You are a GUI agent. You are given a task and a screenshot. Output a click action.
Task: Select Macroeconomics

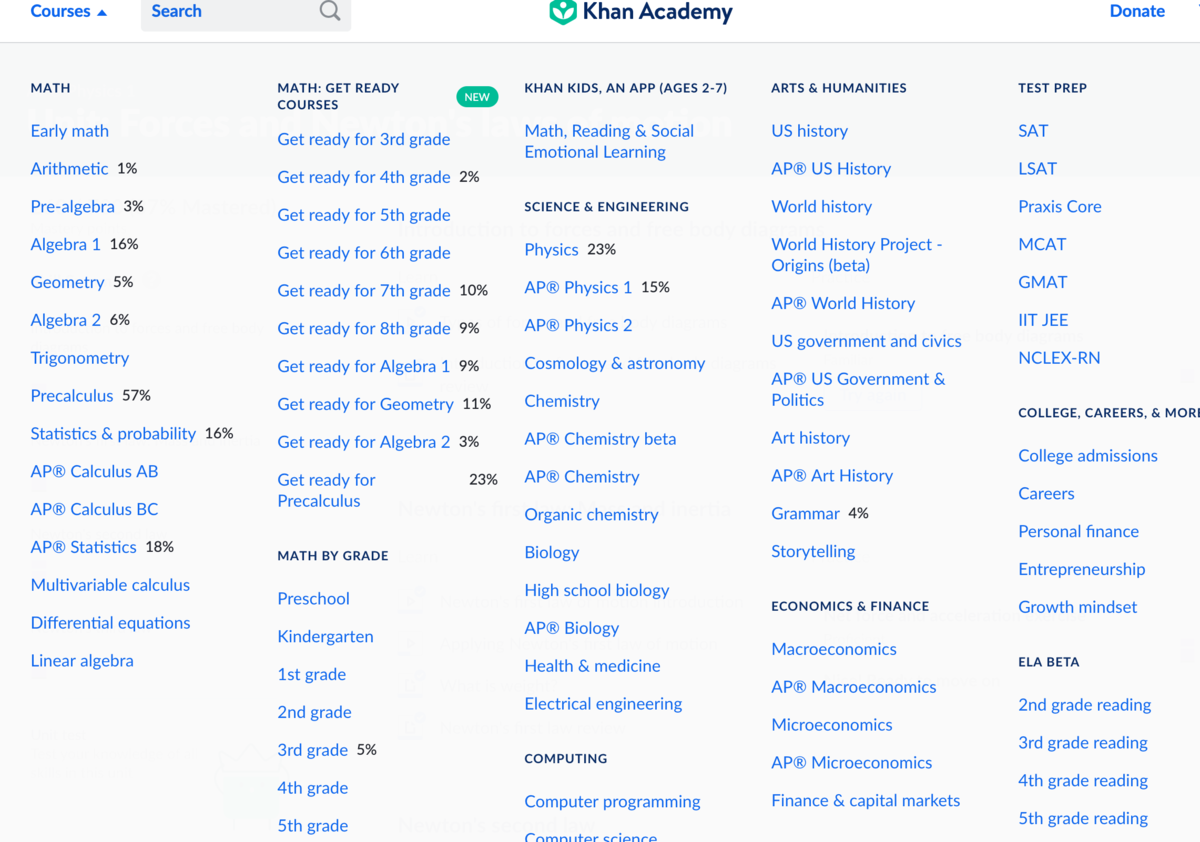pyautogui.click(x=834, y=649)
